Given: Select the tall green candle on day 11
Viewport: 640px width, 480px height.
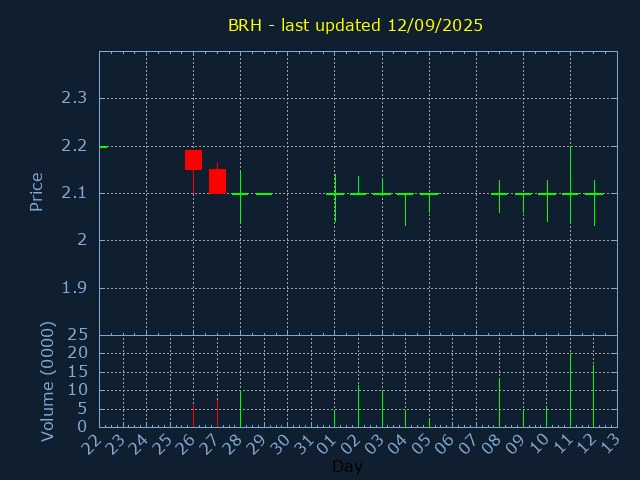Looking at the screenshot, I should tap(571, 194).
